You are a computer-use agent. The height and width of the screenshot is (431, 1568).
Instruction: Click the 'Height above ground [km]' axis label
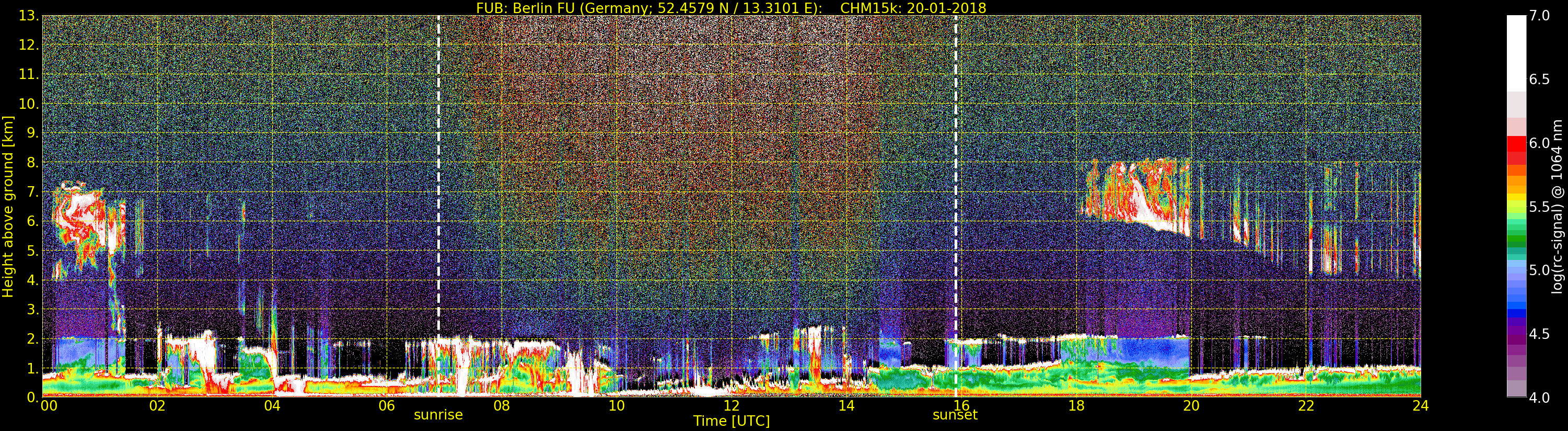coord(8,206)
